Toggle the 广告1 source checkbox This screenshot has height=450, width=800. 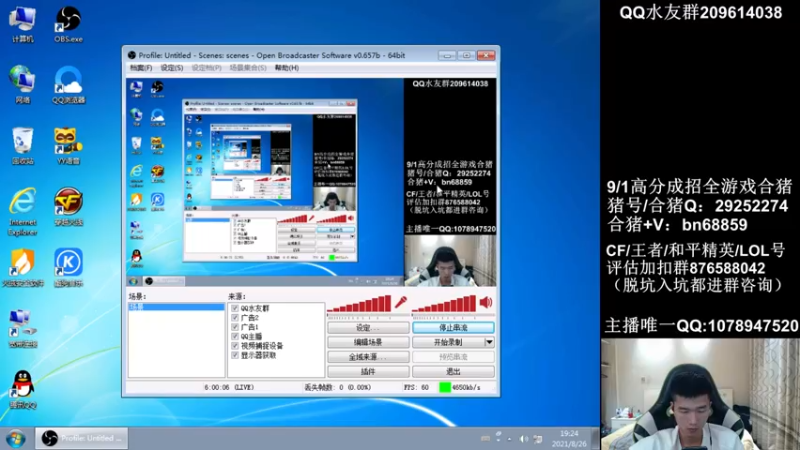(235, 327)
